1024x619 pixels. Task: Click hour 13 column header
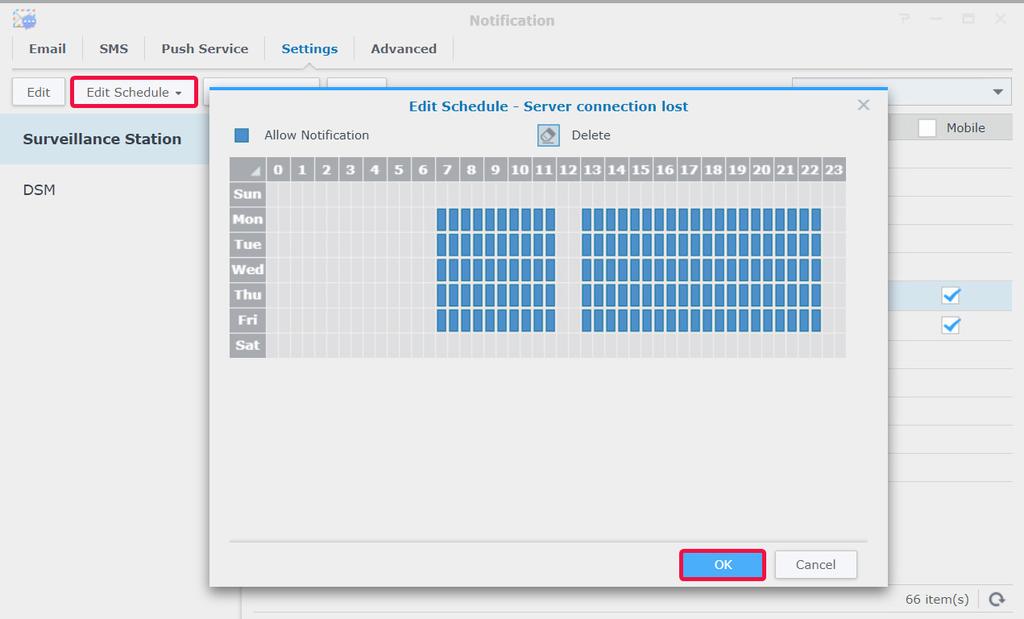(592, 169)
